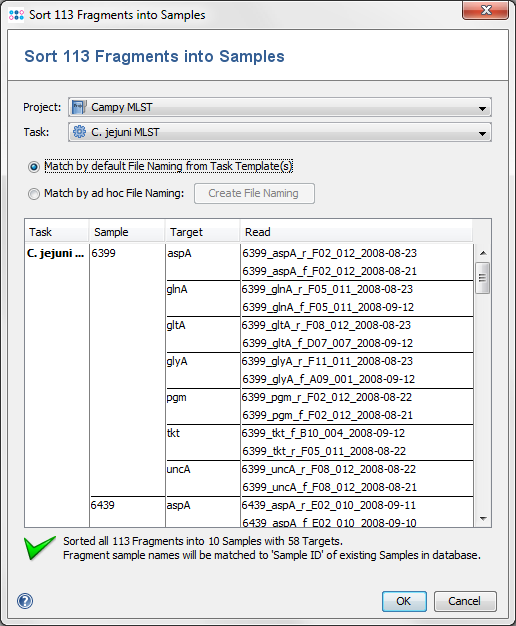Click the Cancel button

pyautogui.click(x=465, y=601)
